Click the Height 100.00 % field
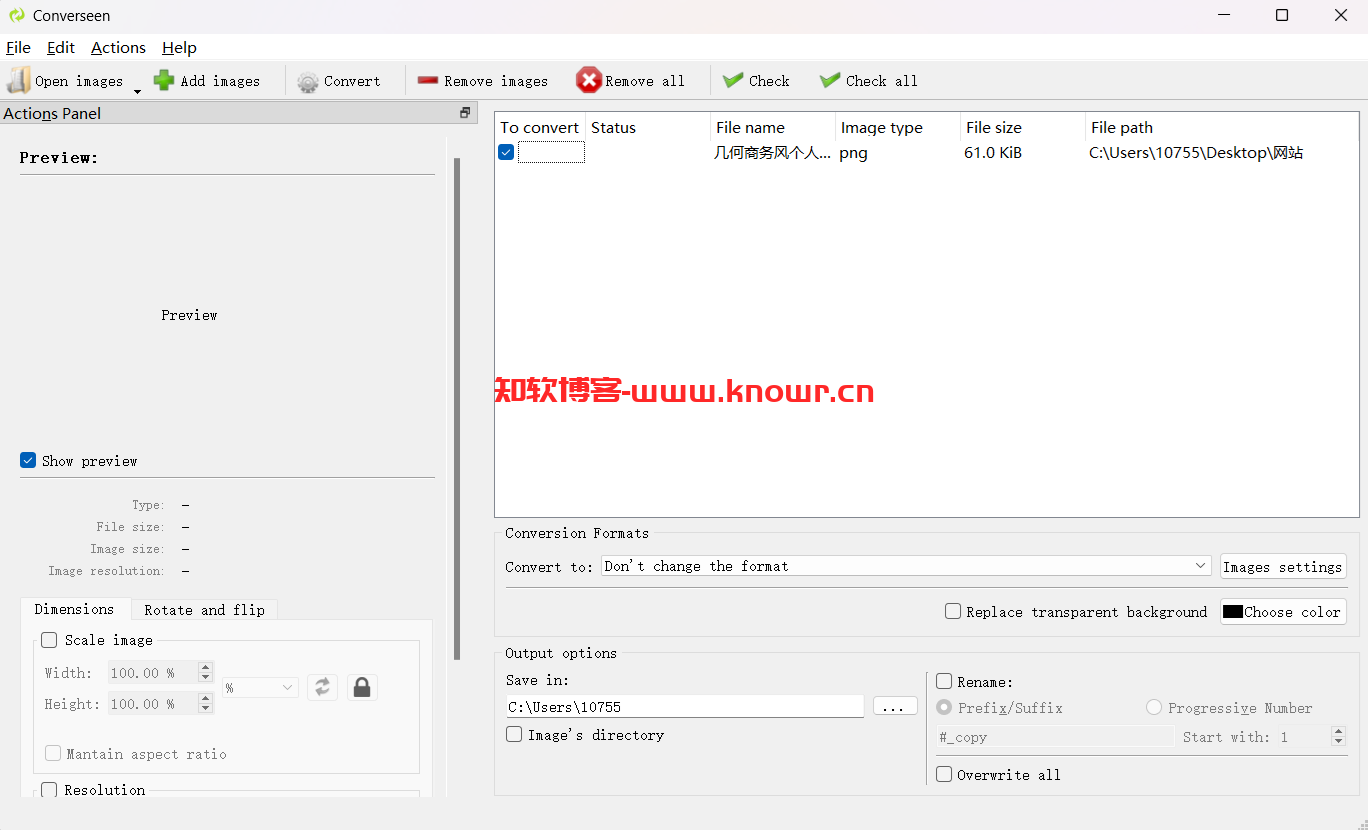This screenshot has width=1368, height=830. (153, 704)
